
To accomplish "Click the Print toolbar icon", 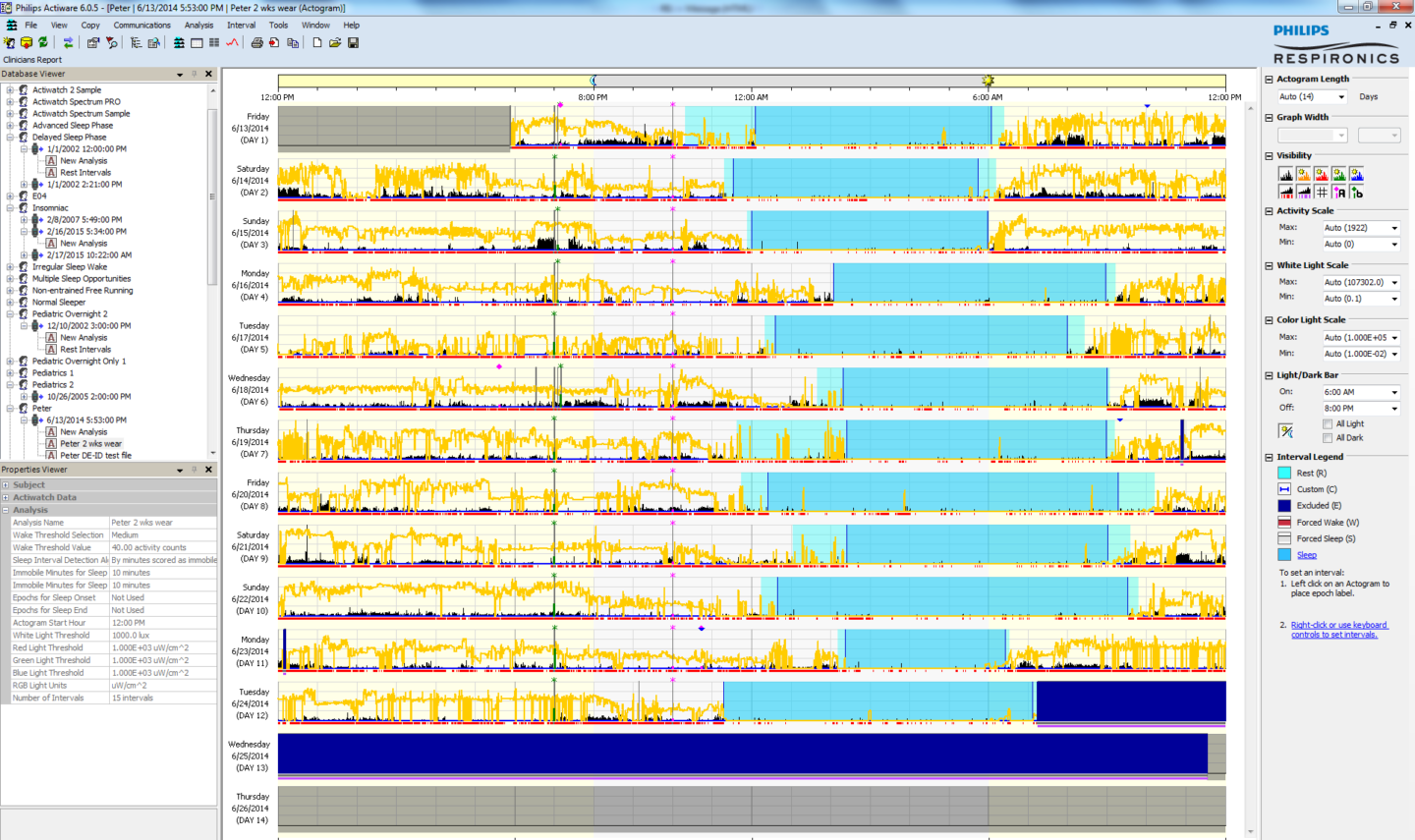I will 256,43.
